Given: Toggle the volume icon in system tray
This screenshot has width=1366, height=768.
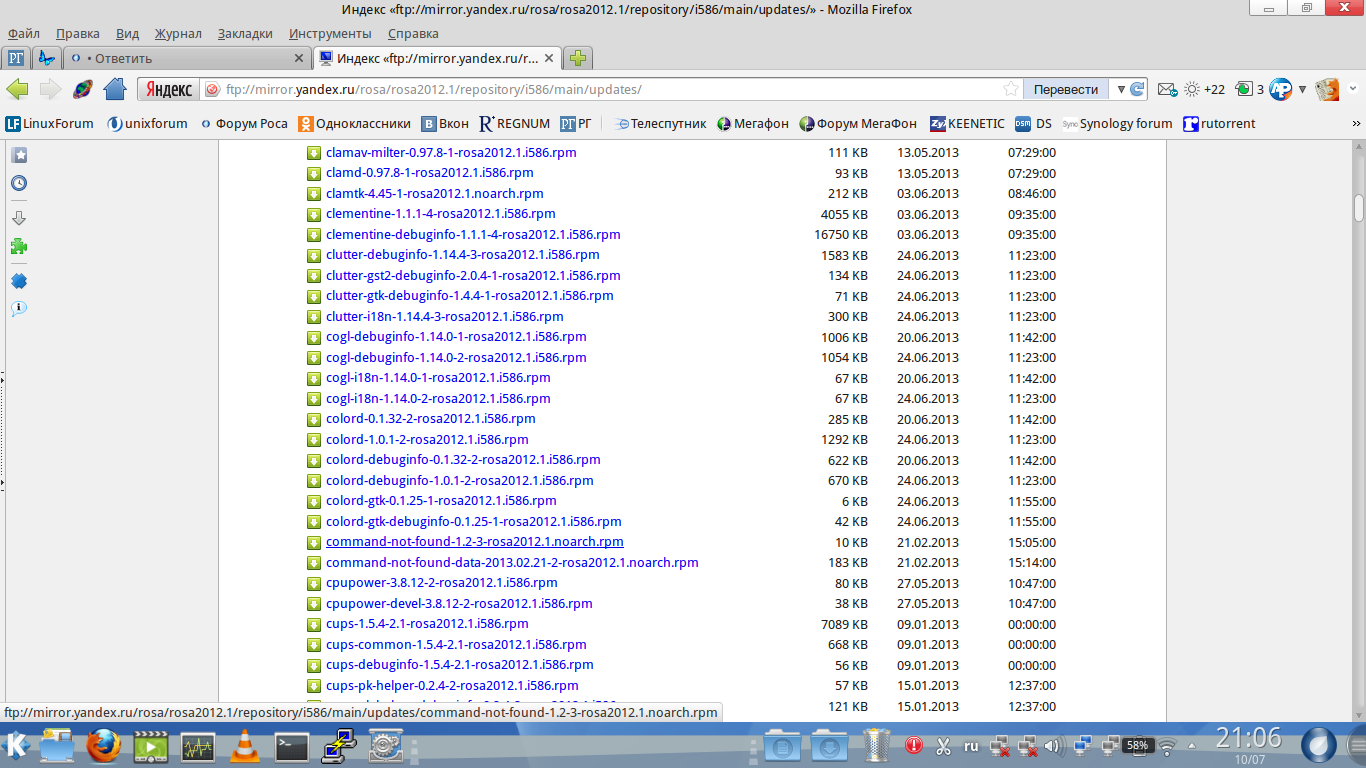Looking at the screenshot, I should point(1052,746).
